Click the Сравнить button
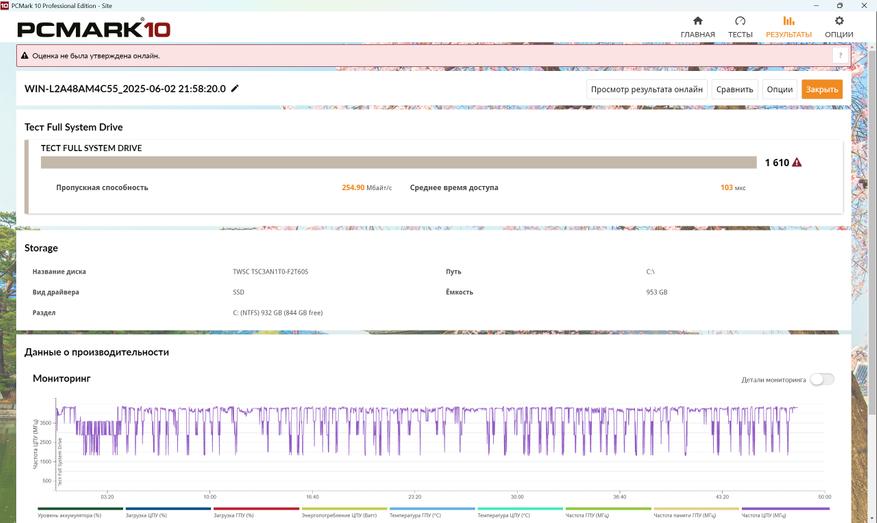The image size is (877, 523). [734, 89]
